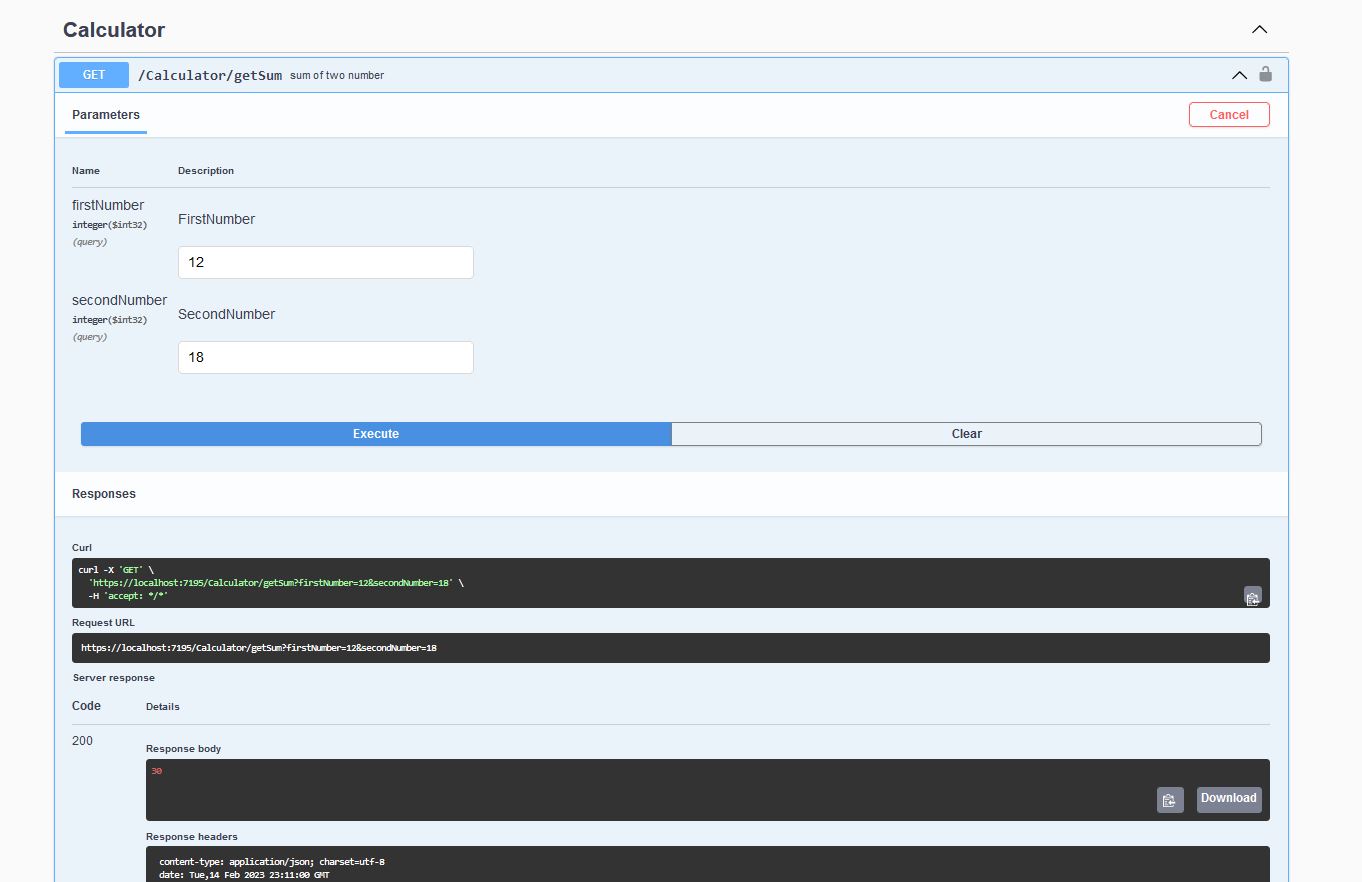Copy the curl command using clipboard icon
1362x882 pixels.
[x=1252, y=596]
